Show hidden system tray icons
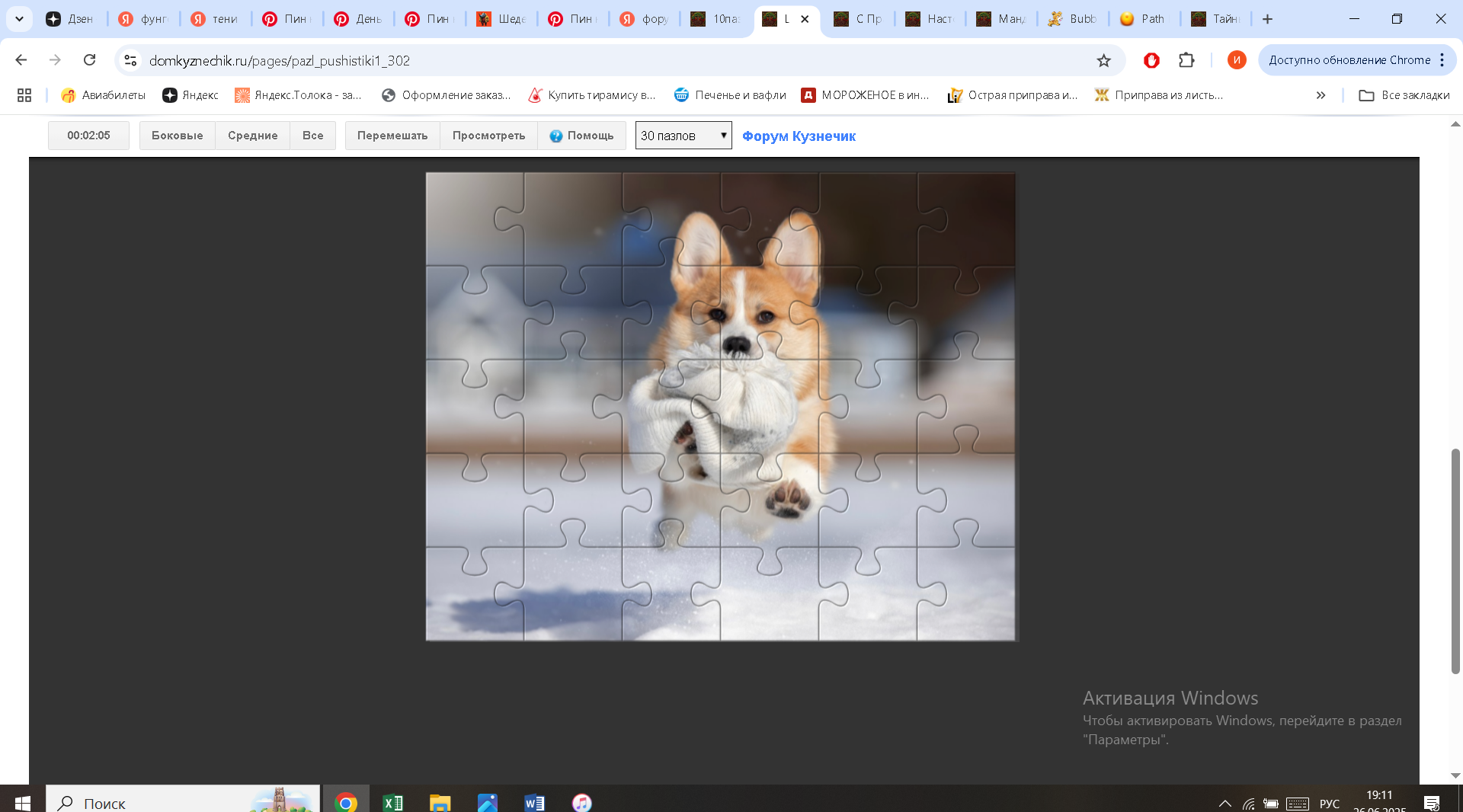 (x=1225, y=804)
